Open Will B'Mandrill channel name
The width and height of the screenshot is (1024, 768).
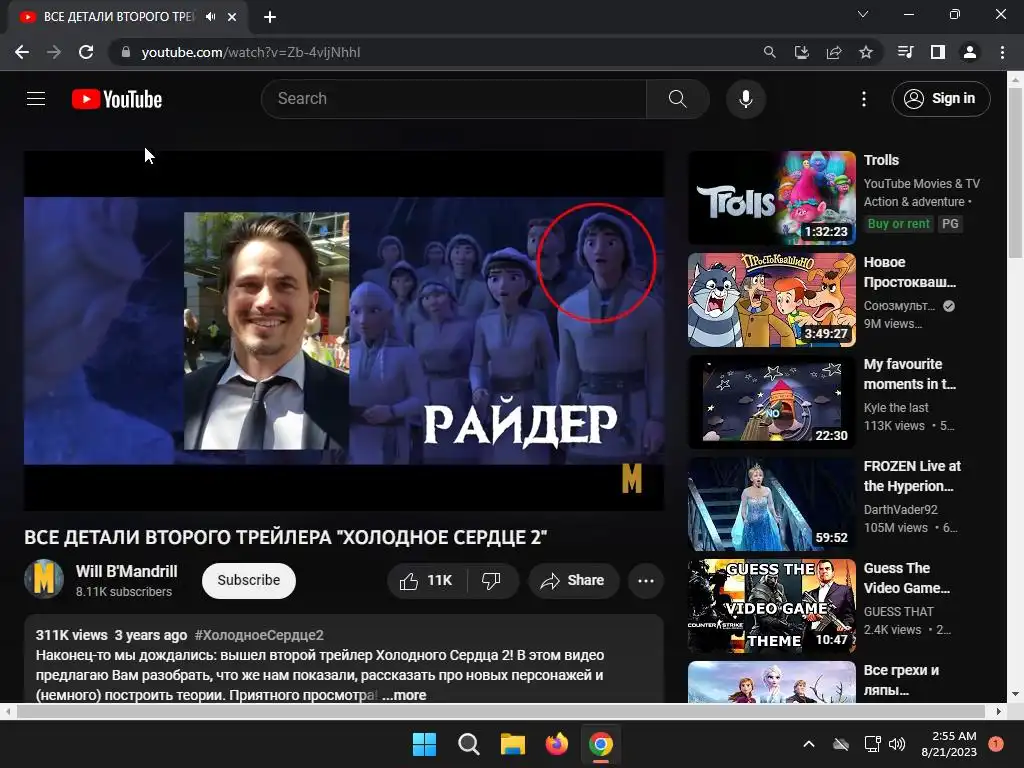tap(127, 571)
